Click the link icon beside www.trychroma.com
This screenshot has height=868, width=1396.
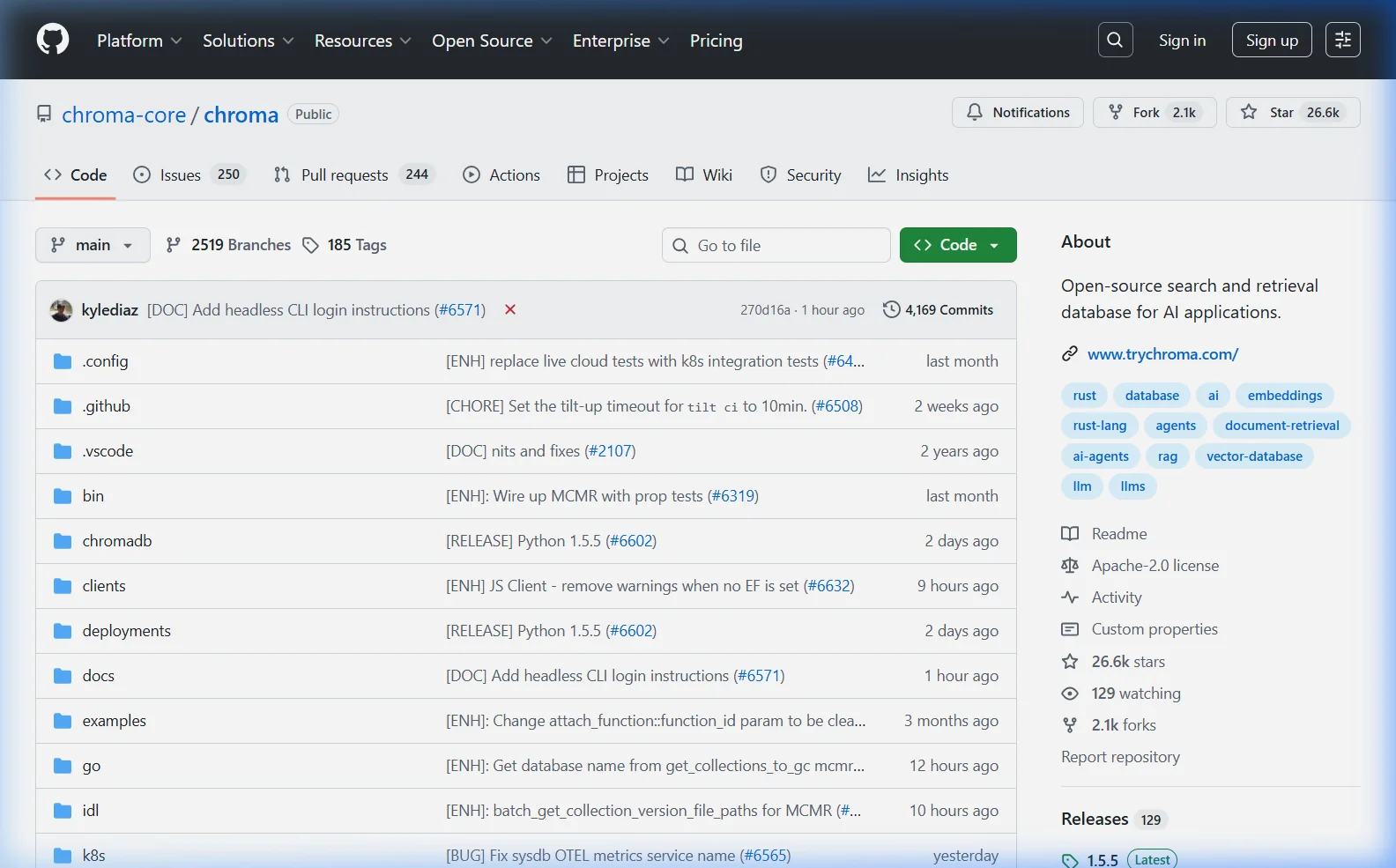coord(1070,353)
